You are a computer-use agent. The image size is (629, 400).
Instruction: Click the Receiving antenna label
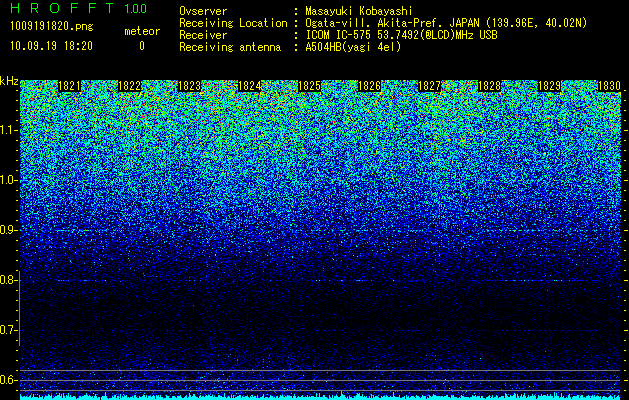pos(230,47)
